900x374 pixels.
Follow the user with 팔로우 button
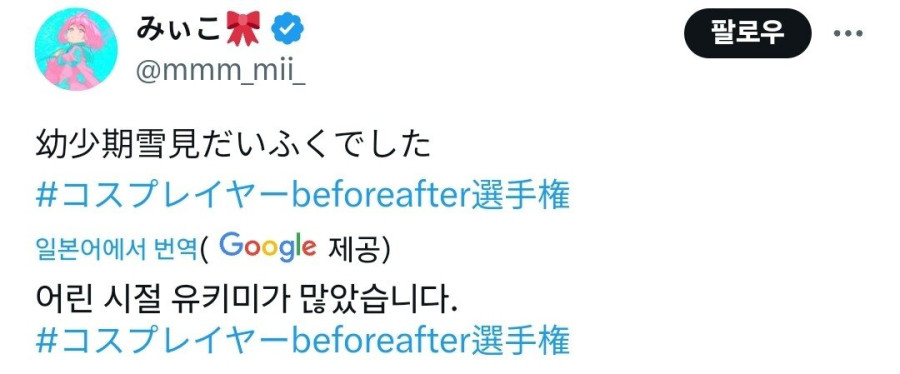pos(747,33)
